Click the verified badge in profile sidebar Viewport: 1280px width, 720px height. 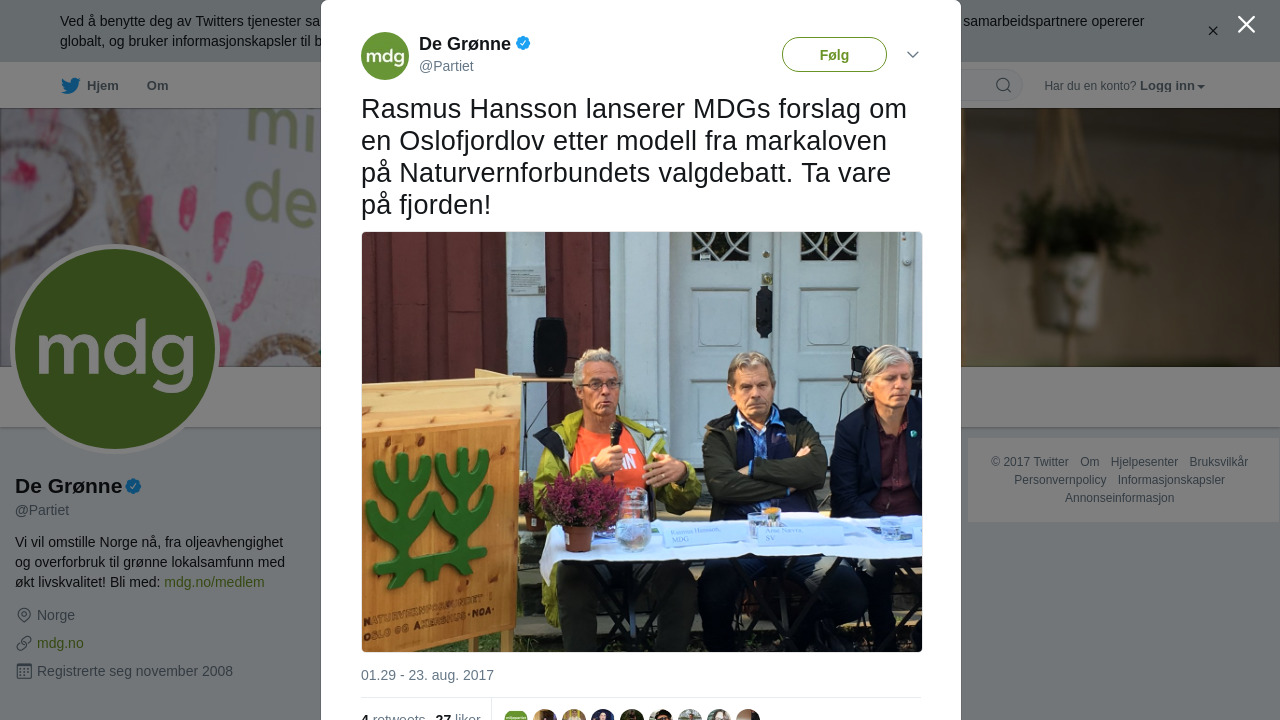coord(134,486)
